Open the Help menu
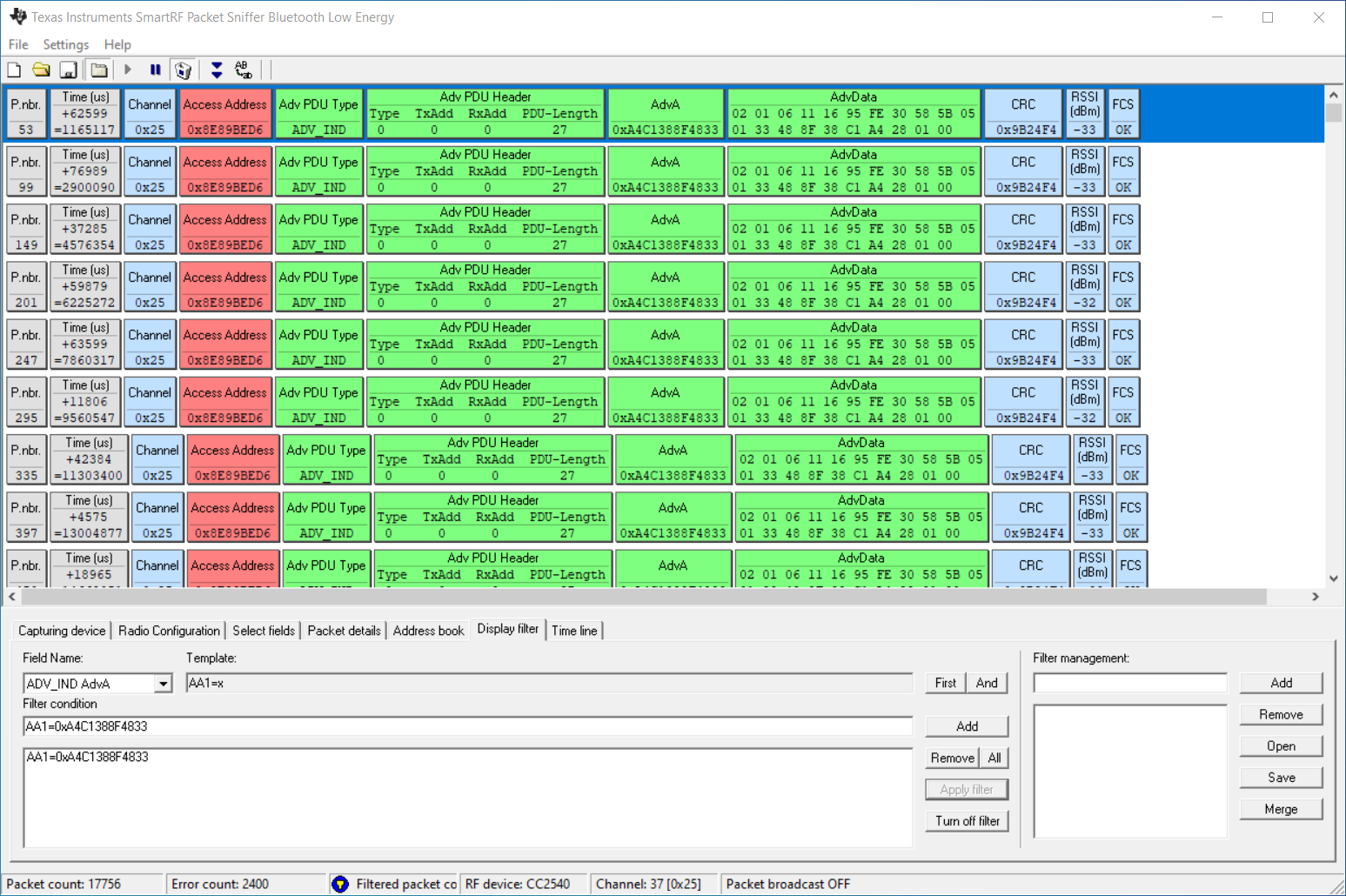The height and width of the screenshot is (896, 1346). (117, 44)
